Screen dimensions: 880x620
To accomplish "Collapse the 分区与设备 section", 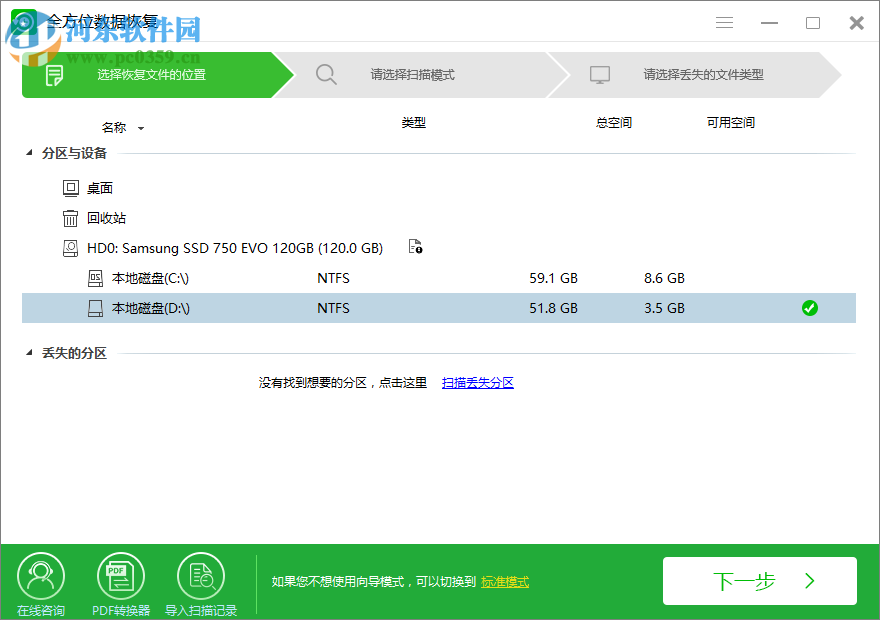I will coord(27,153).
